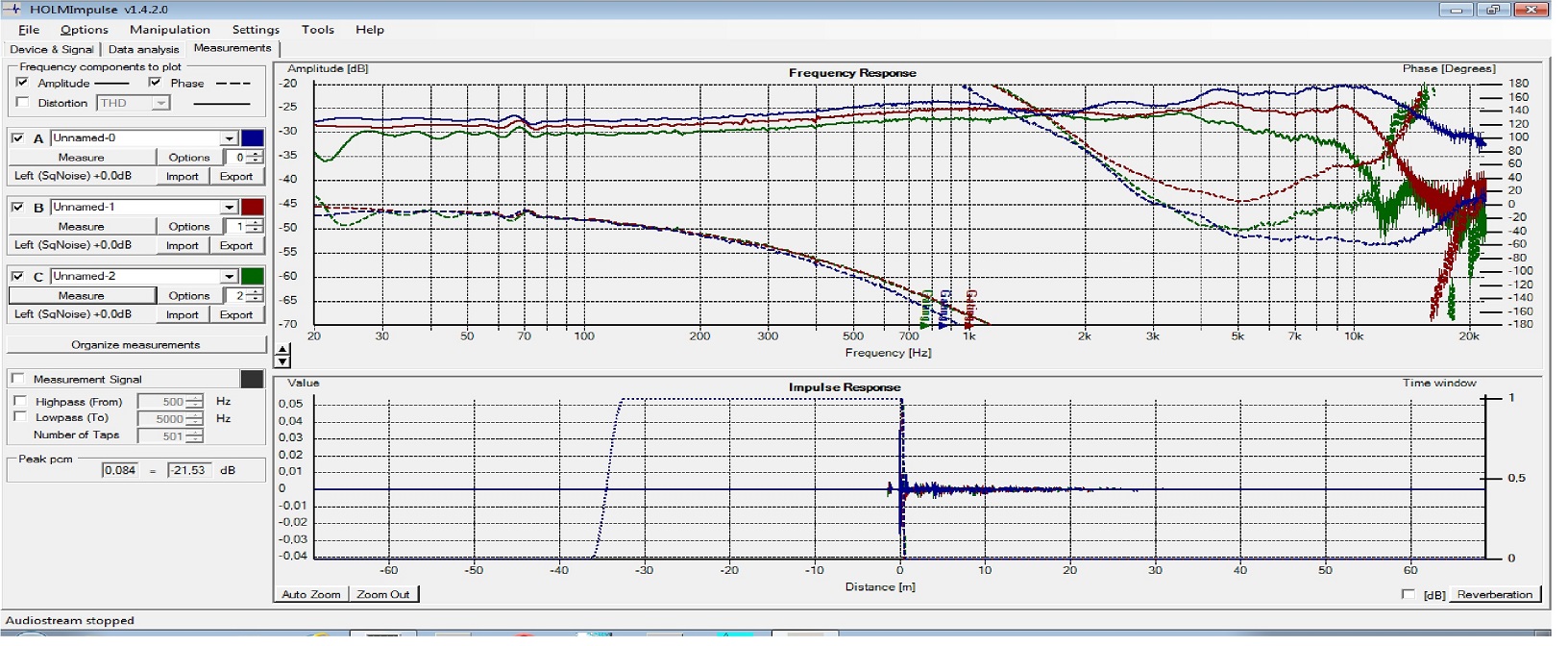Click the down arrow between the two graphs
The width and height of the screenshot is (1568, 646).
click(x=282, y=362)
